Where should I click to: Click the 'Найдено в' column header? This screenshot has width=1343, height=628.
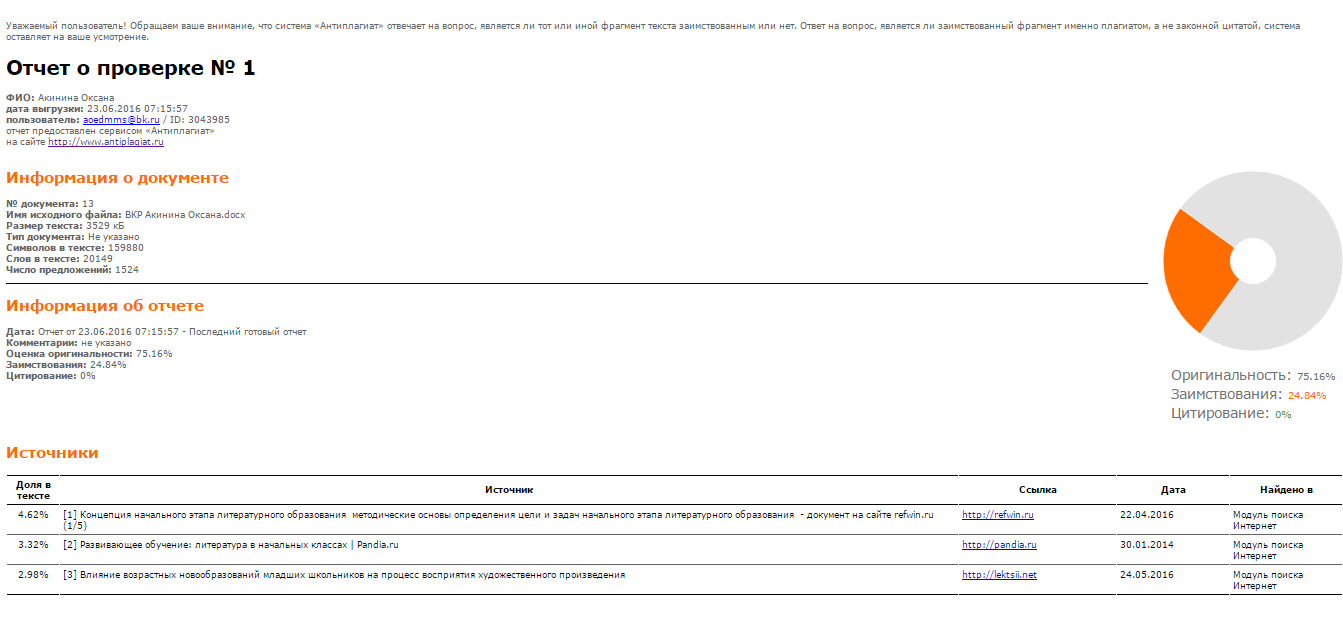coord(1285,490)
